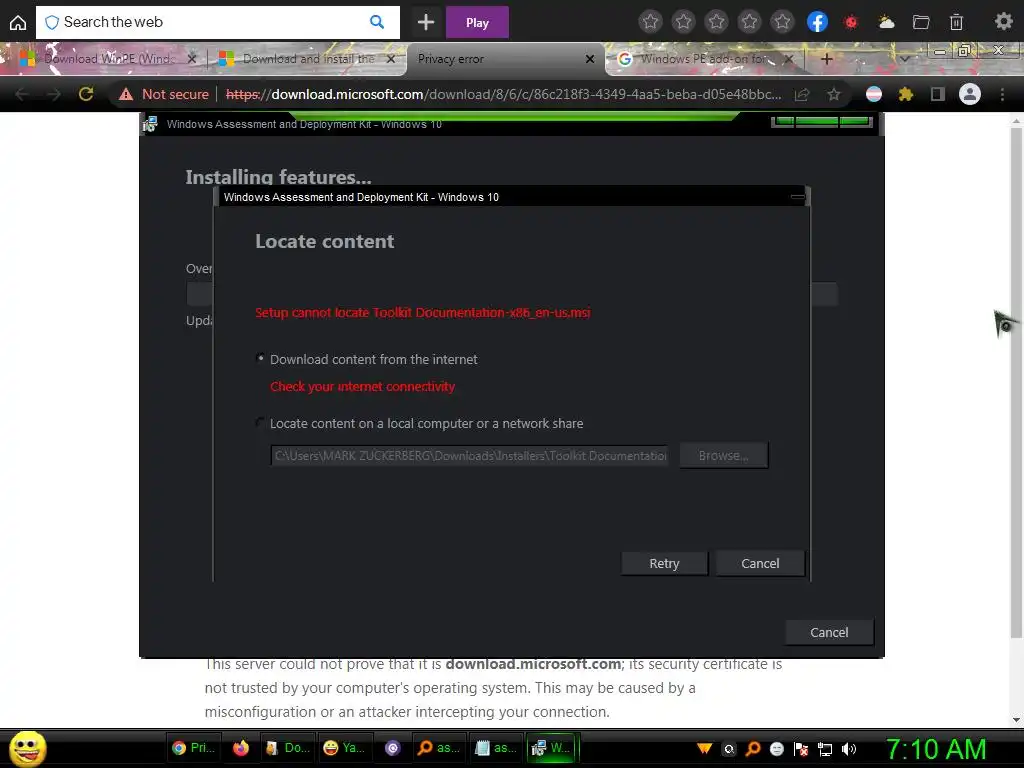Open the folder icon in the top bar
Image resolution: width=1024 pixels, height=768 pixels.
coord(921,22)
